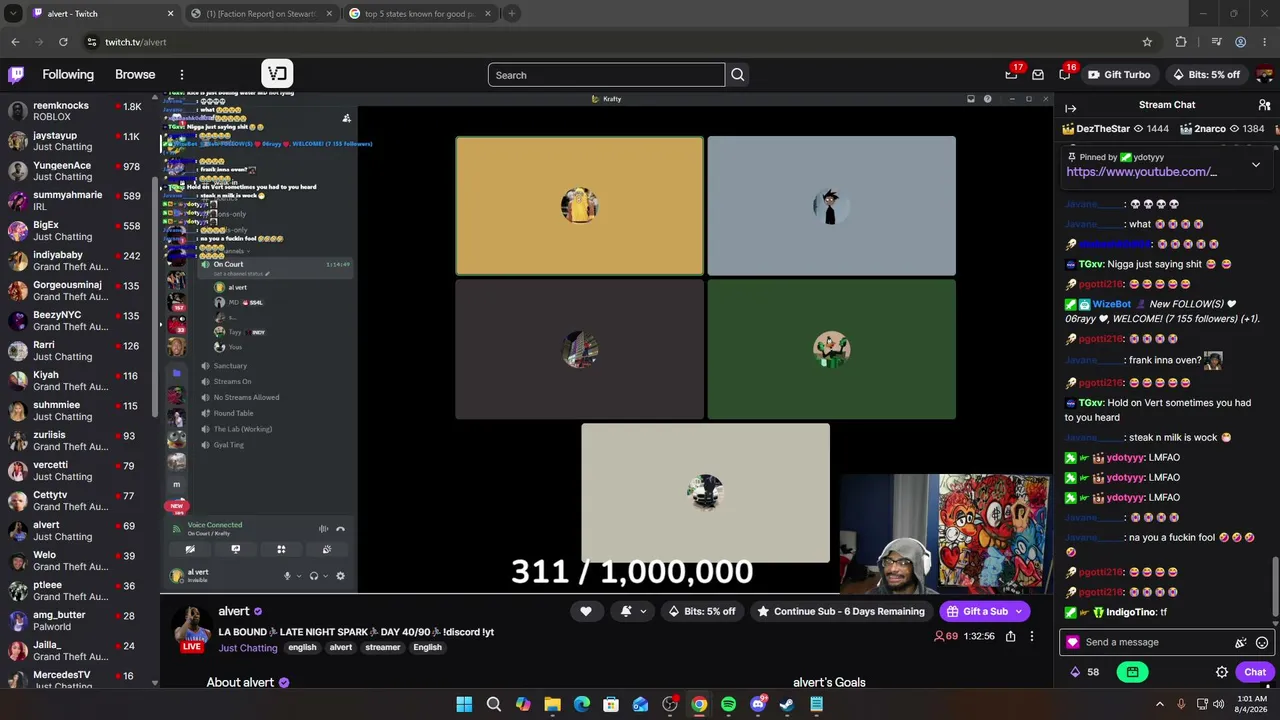Open the chat community members icon
The image size is (1280, 720).
pyautogui.click(x=1264, y=105)
